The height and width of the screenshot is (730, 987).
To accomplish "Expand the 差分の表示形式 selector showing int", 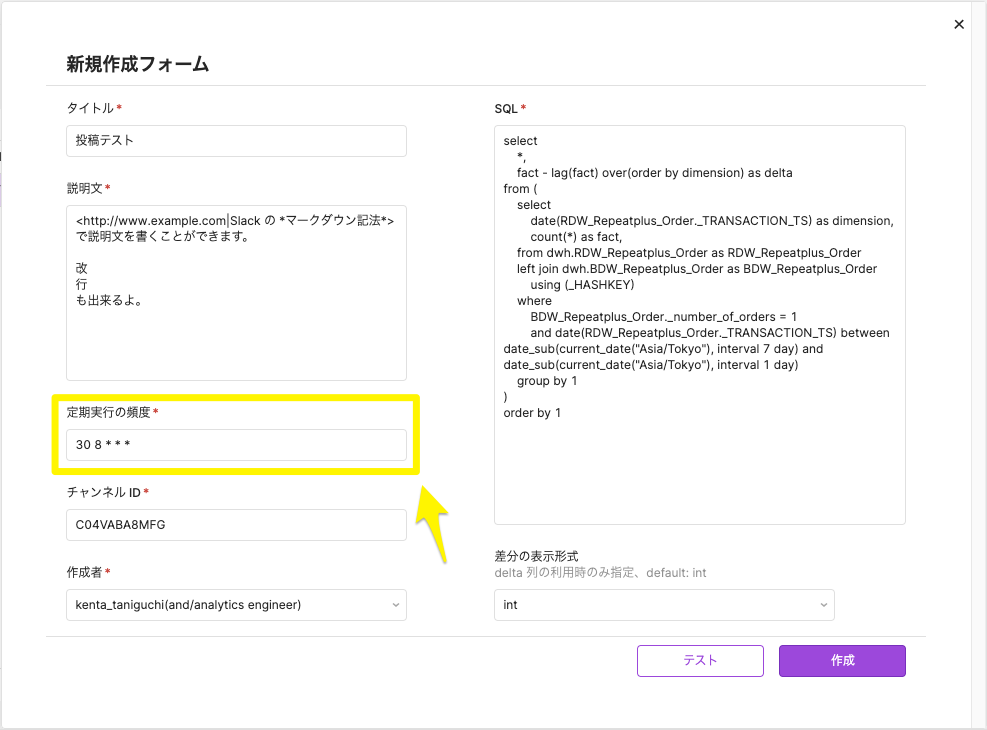I will click(663, 604).
